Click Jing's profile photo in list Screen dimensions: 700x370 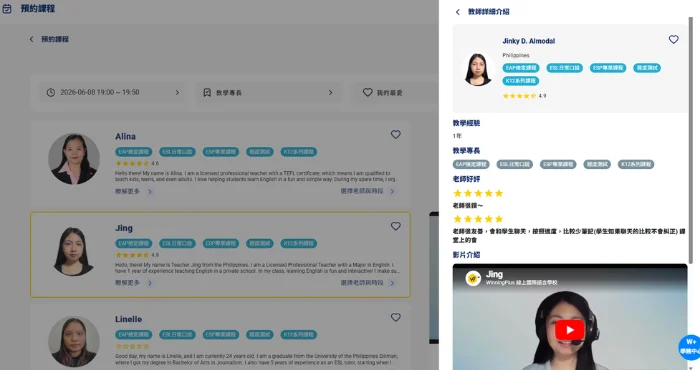[x=74, y=251]
